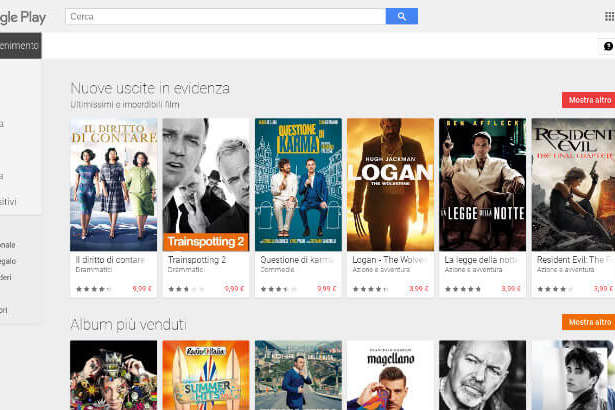Click the star rating of Resident Evil

point(555,289)
